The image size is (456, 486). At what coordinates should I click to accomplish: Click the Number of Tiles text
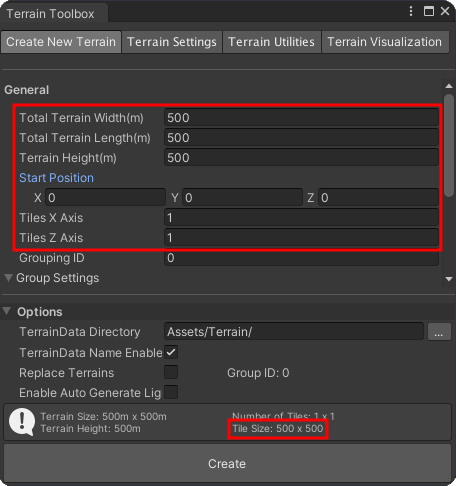click(x=283, y=416)
